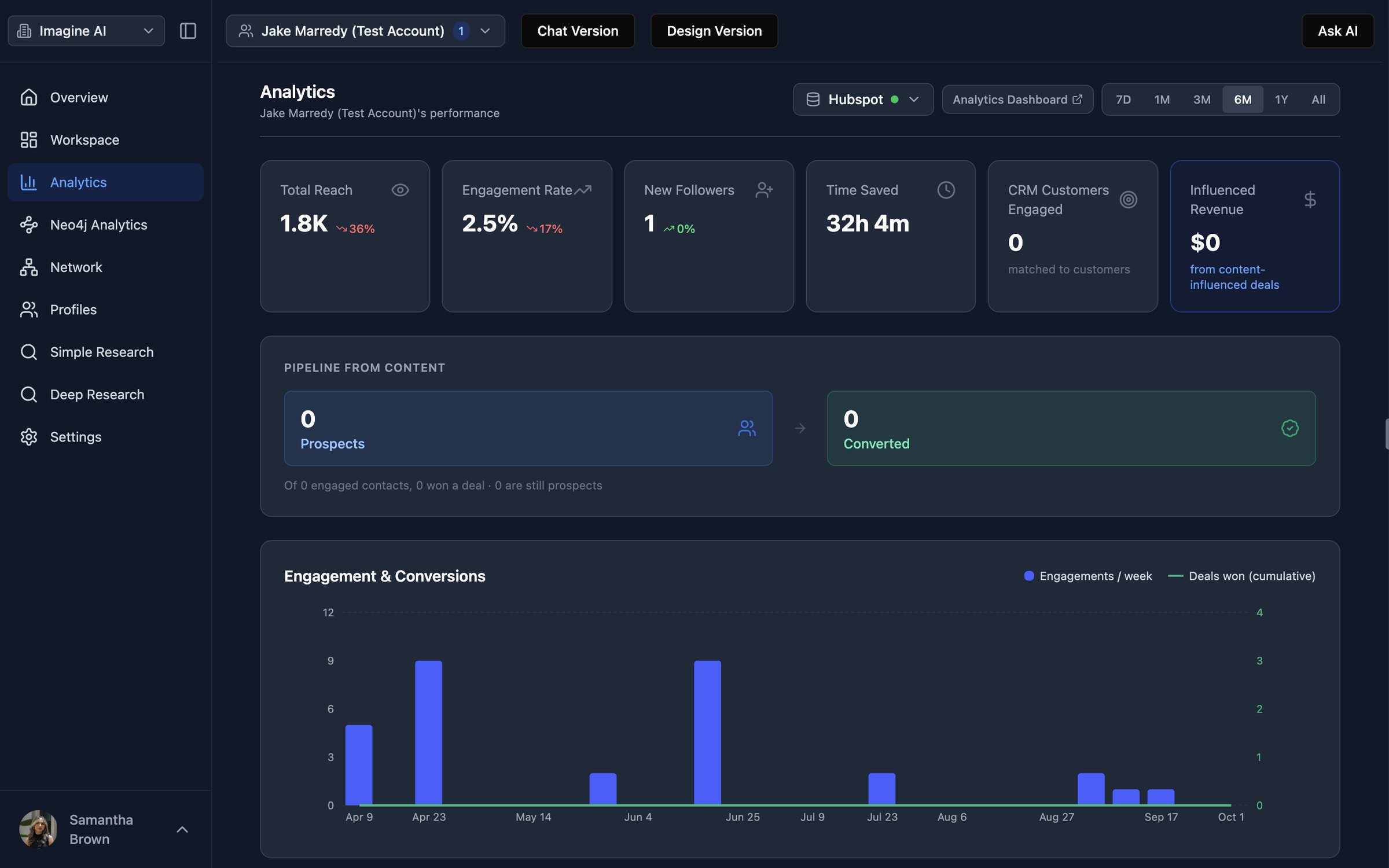Open the Imagine AI organization dropdown
This screenshot has width=1389, height=868.
click(x=86, y=31)
